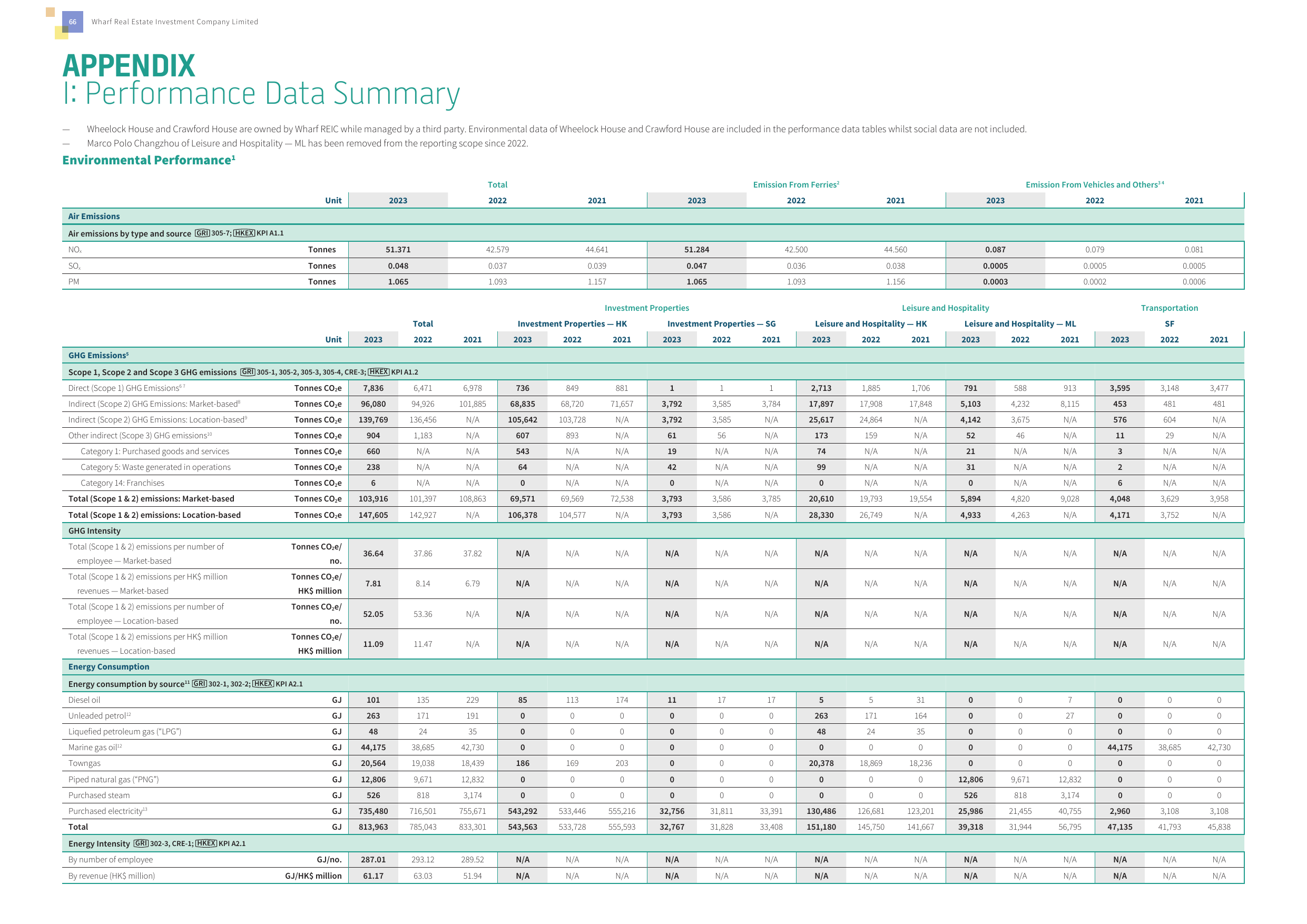This screenshot has width=1307, height=924.
Task: Click energy Total 2023 value 813,963
Action: pyautogui.click(x=373, y=828)
